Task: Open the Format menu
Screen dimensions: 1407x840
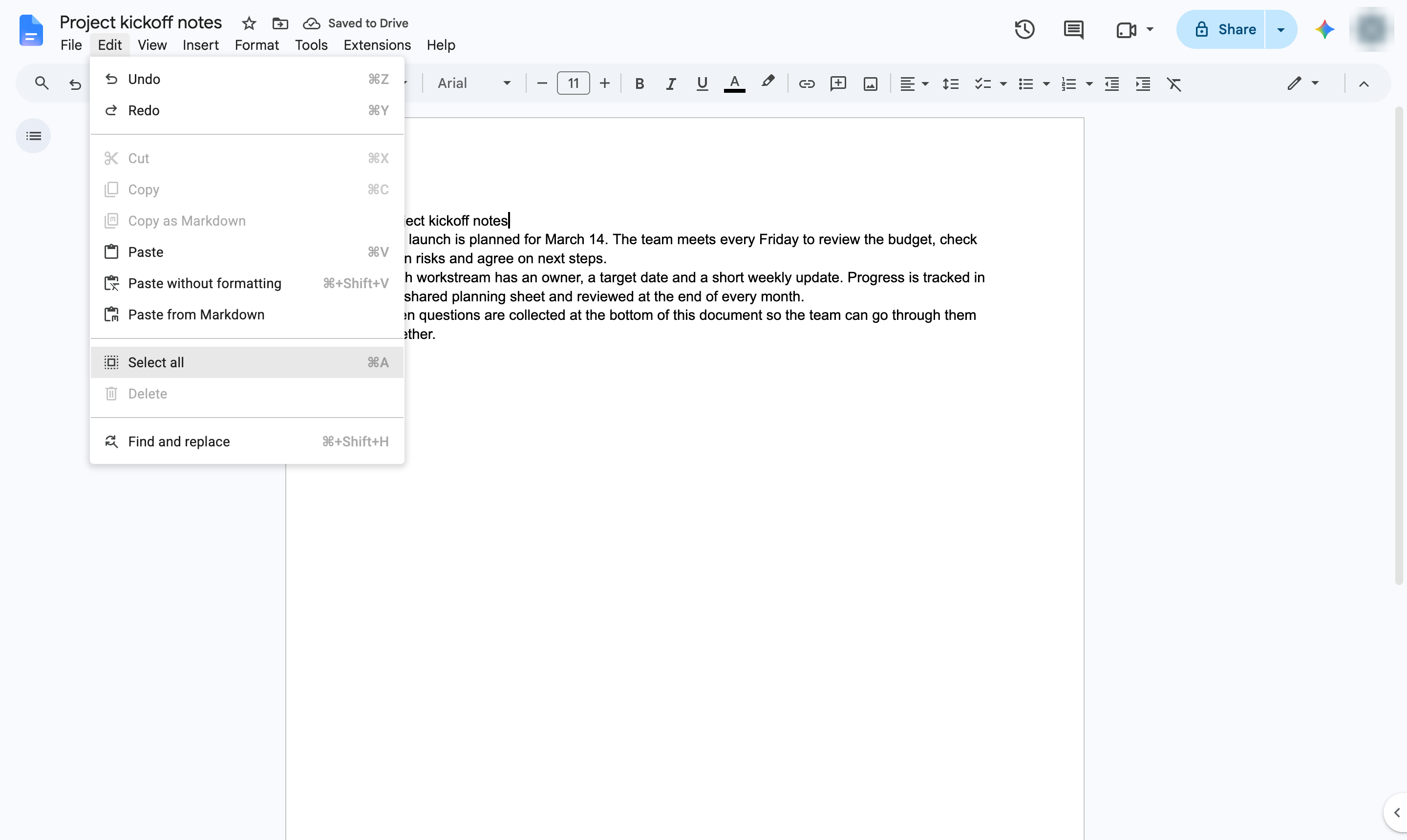Action: coord(256,45)
